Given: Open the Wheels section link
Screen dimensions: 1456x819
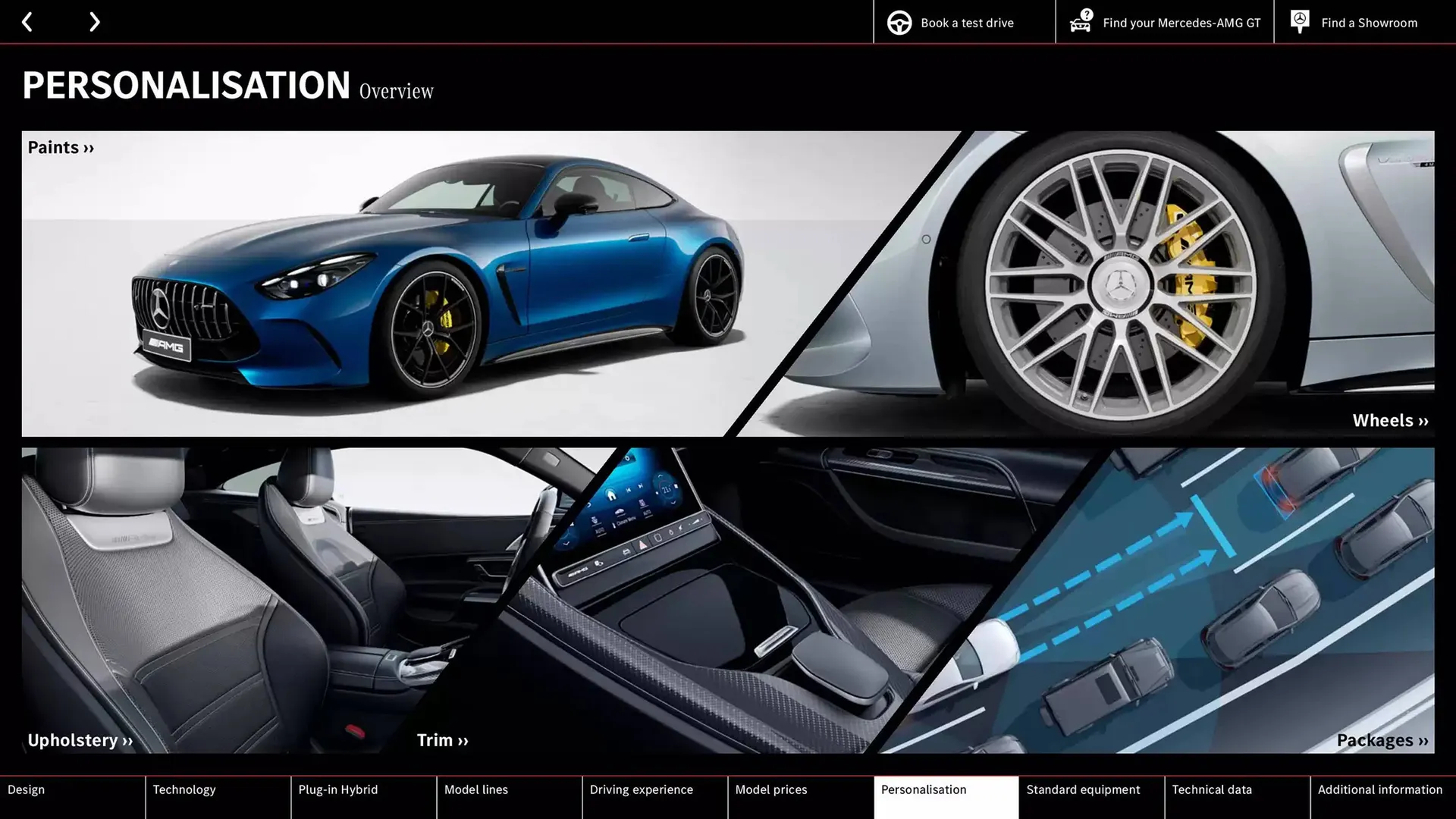Looking at the screenshot, I should (x=1390, y=420).
